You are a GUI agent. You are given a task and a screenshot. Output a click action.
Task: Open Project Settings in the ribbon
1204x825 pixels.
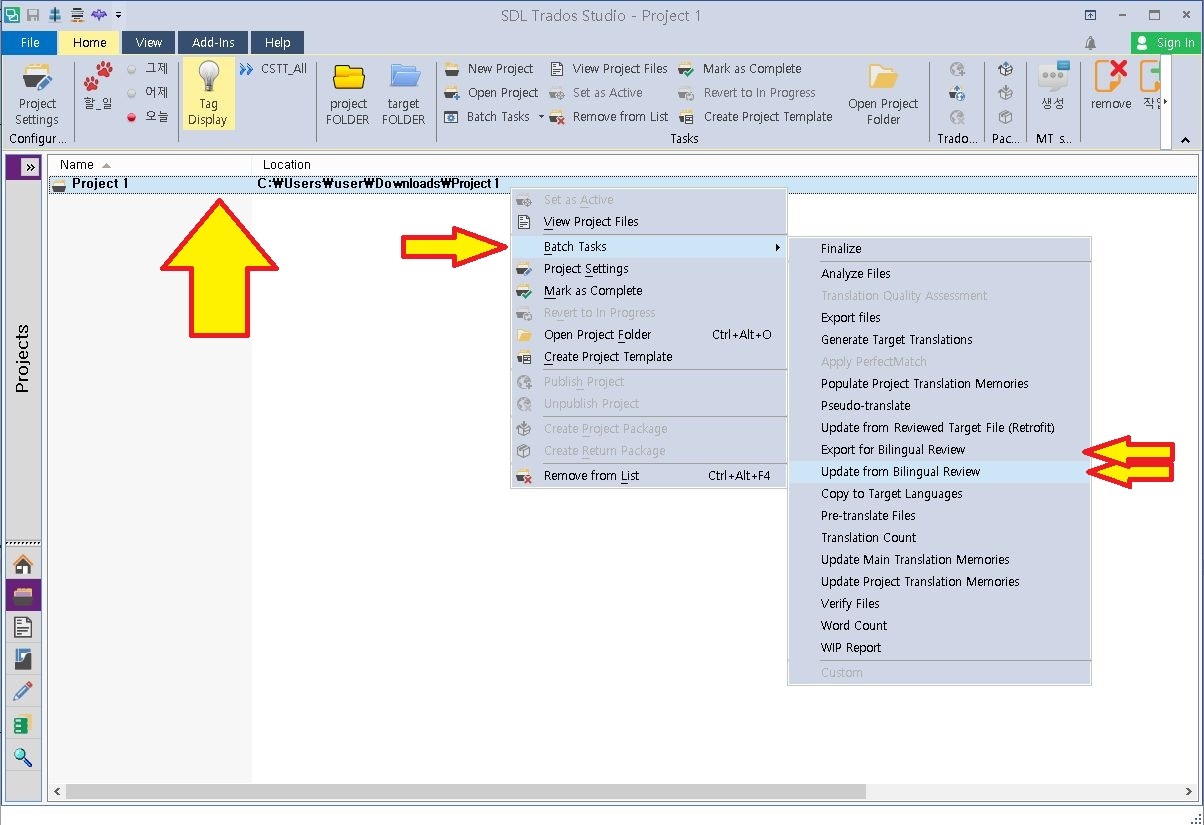pos(37,94)
